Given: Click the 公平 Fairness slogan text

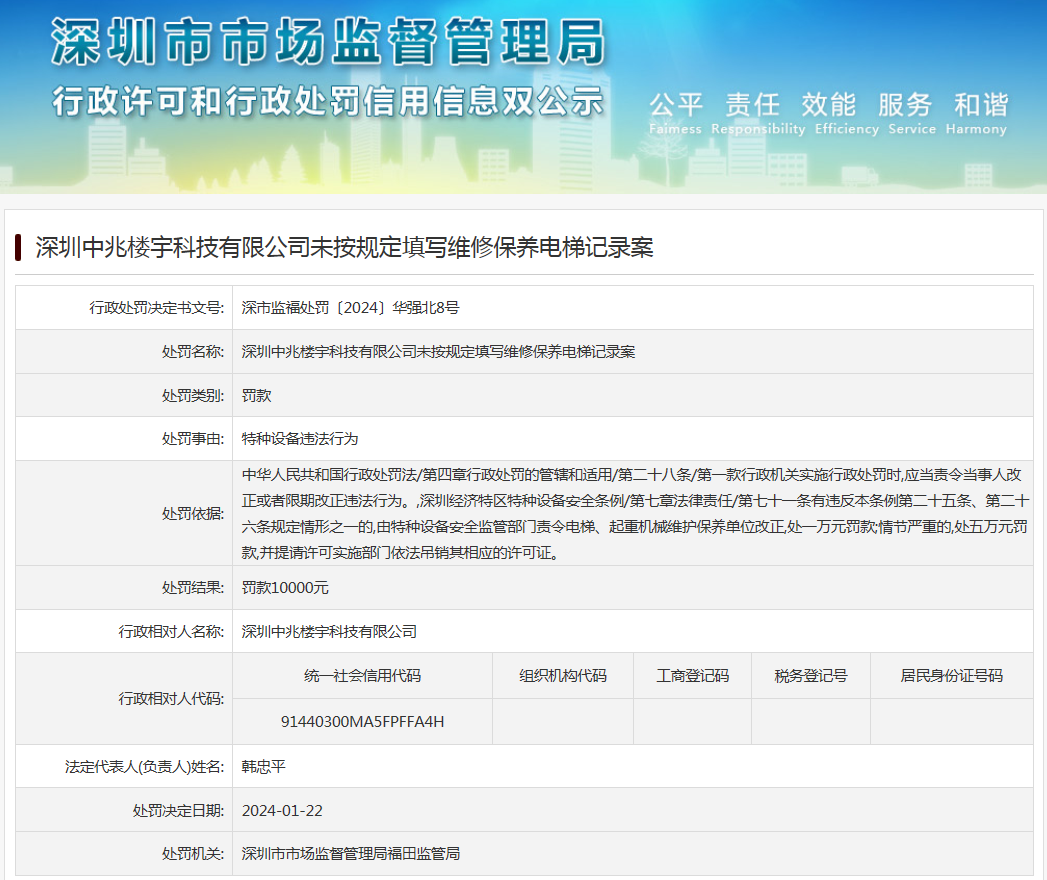Looking at the screenshot, I should [x=675, y=114].
